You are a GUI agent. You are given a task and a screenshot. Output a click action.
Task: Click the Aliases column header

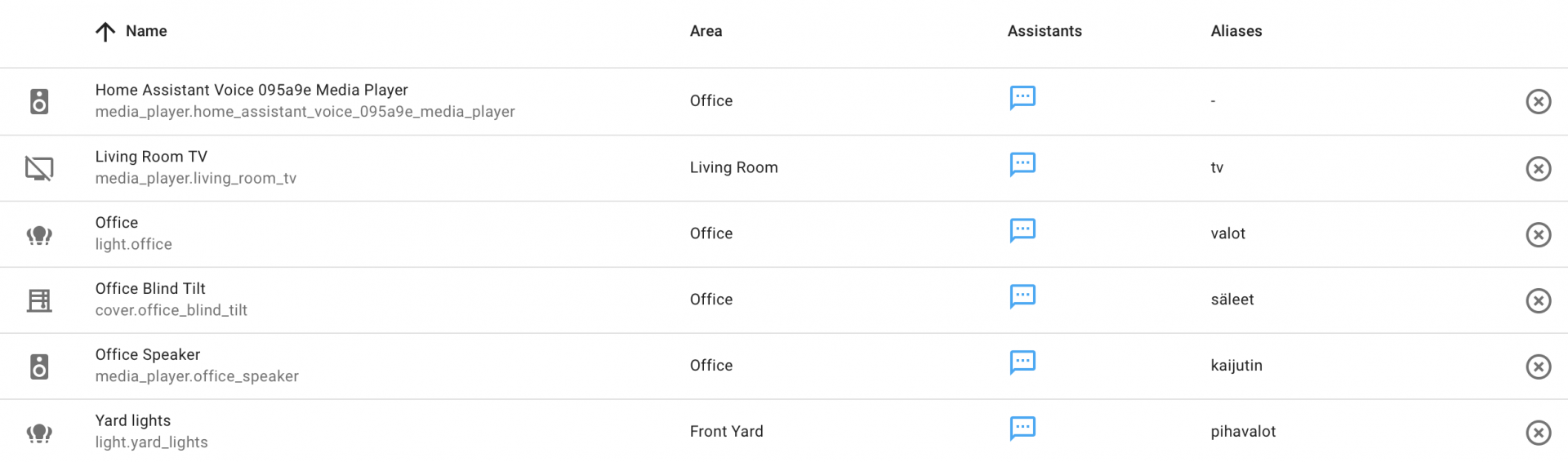(1236, 31)
